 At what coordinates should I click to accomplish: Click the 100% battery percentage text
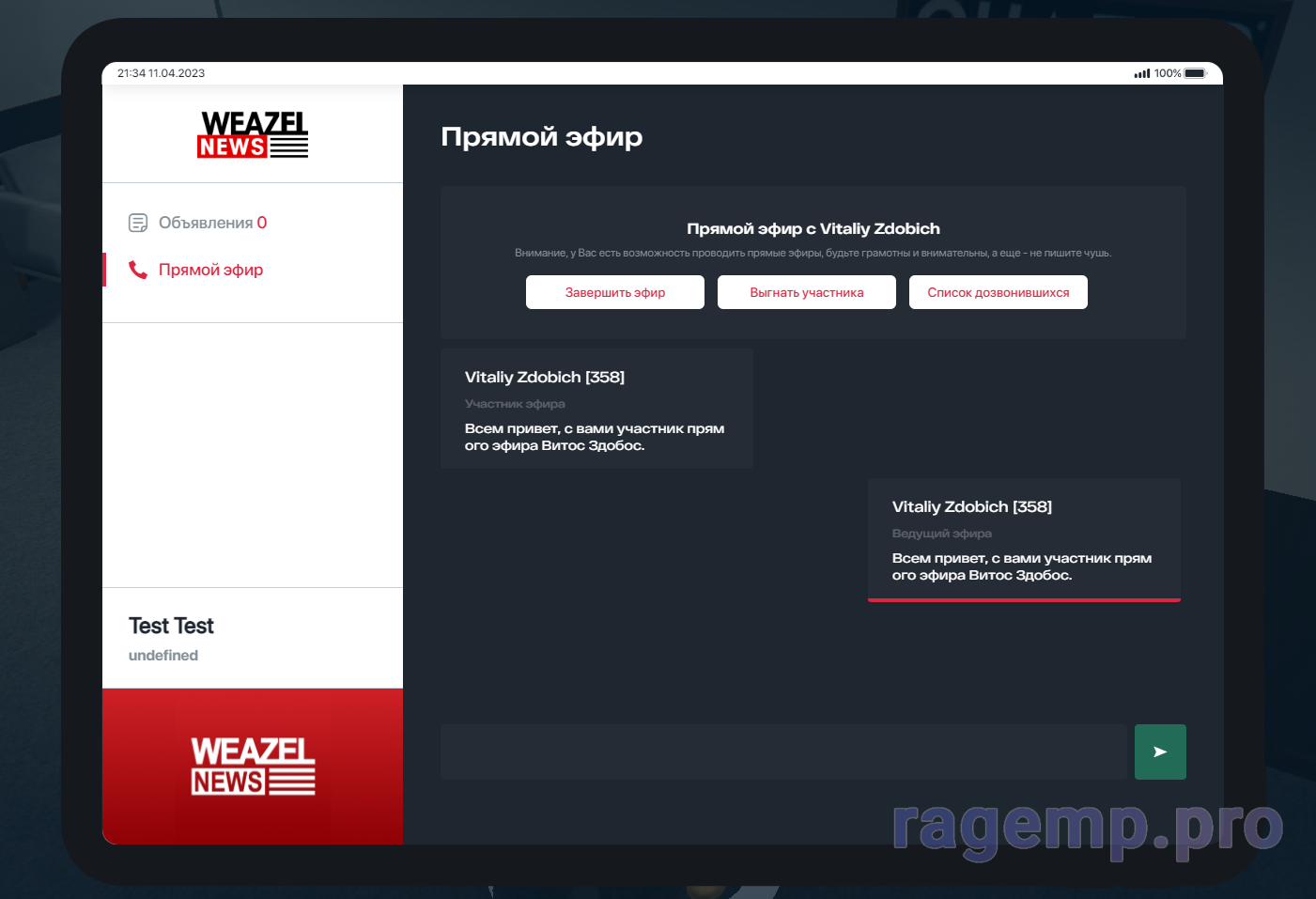tap(1168, 73)
